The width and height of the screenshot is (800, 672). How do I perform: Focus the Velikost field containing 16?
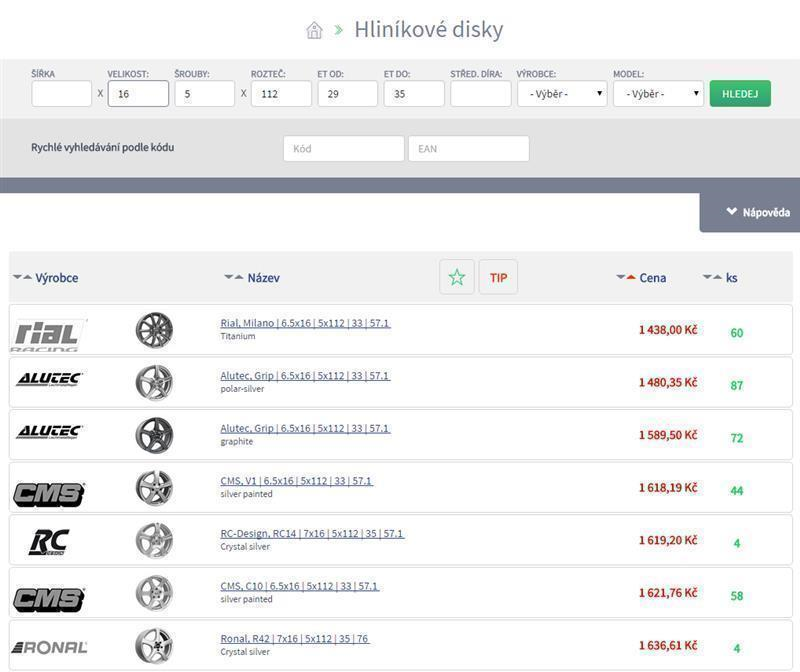click(x=138, y=93)
